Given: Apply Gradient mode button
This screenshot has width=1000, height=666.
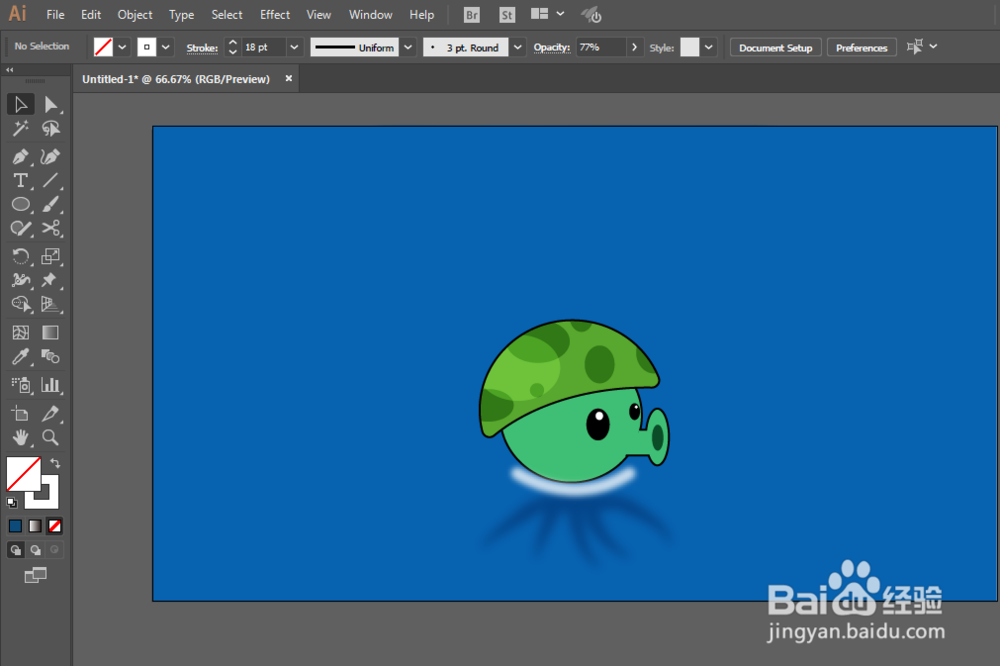Looking at the screenshot, I should click(35, 526).
